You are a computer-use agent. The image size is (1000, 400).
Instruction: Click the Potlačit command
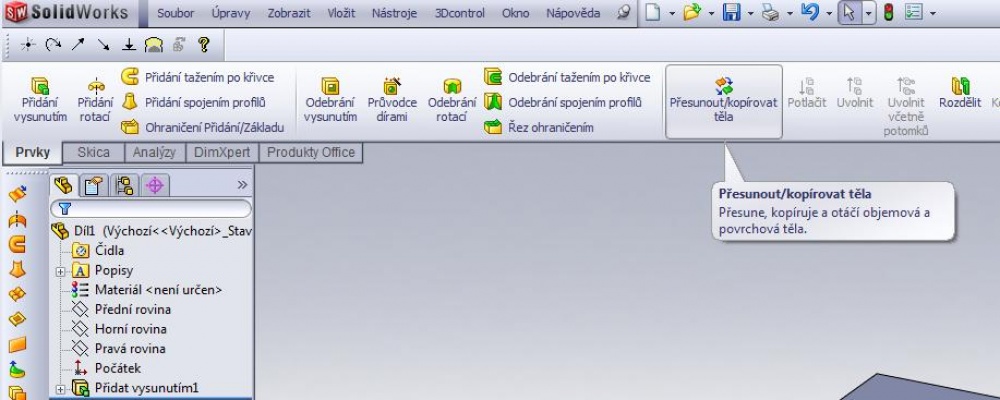click(x=807, y=93)
